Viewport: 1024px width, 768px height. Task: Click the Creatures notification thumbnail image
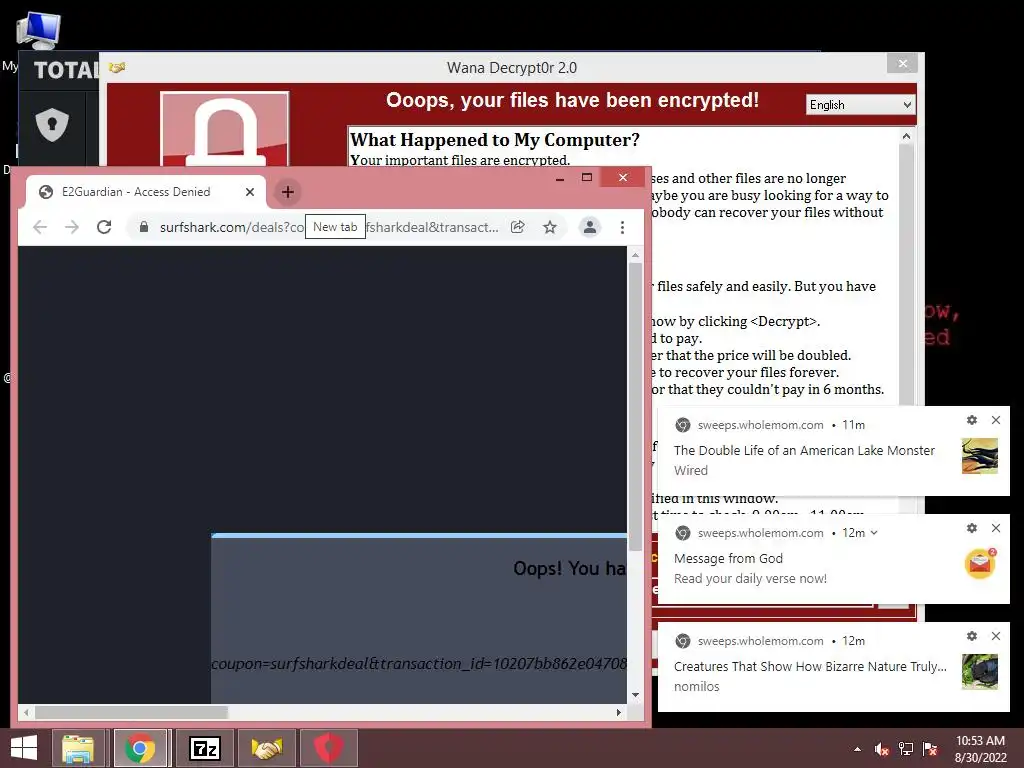980,671
